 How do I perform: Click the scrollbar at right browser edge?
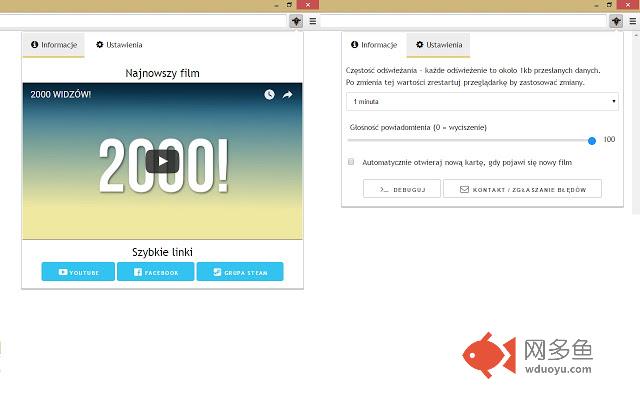pos(636,122)
